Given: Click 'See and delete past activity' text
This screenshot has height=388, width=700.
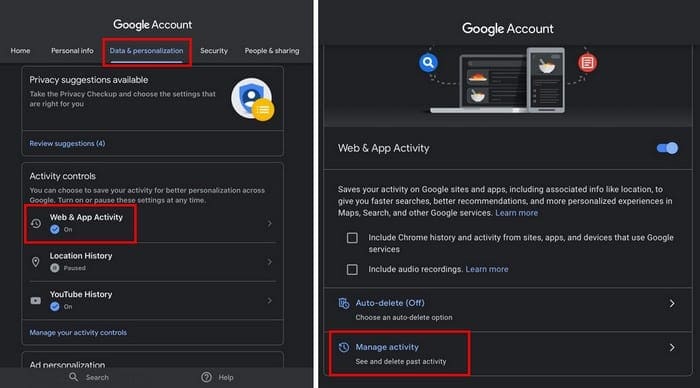Looking at the screenshot, I should click(x=401, y=362).
